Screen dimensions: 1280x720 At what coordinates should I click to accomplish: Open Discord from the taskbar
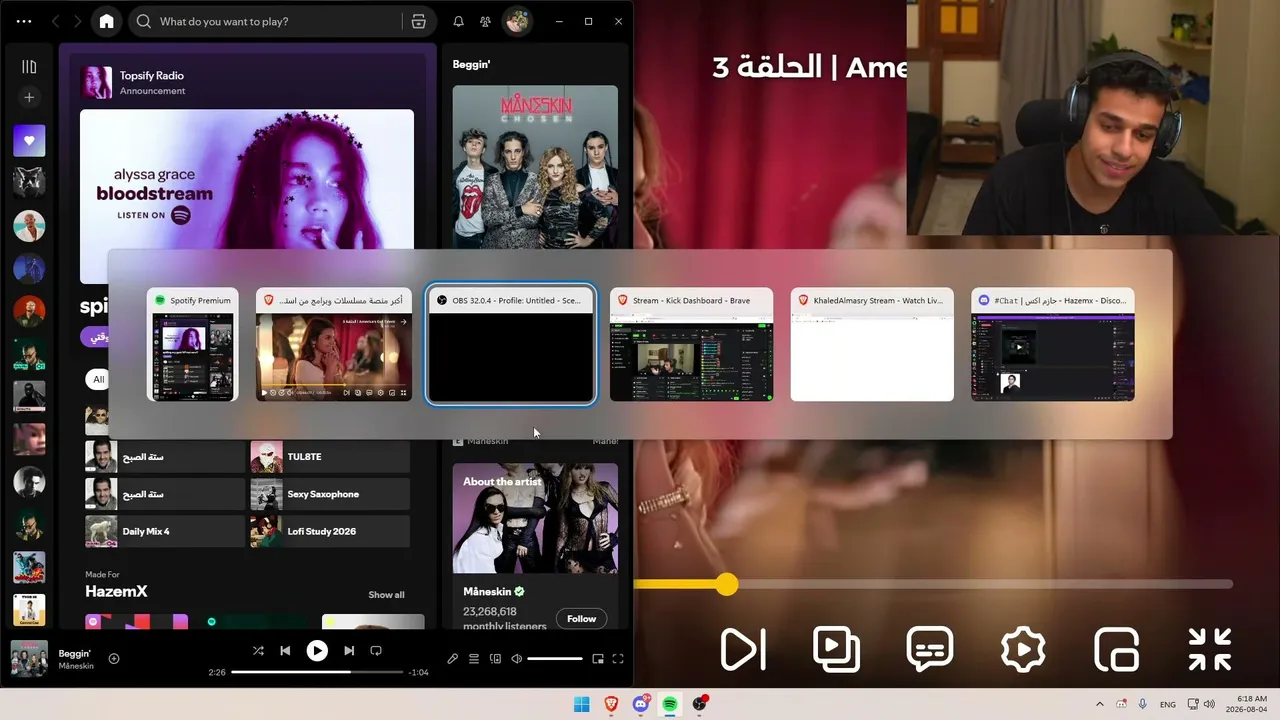[641, 704]
